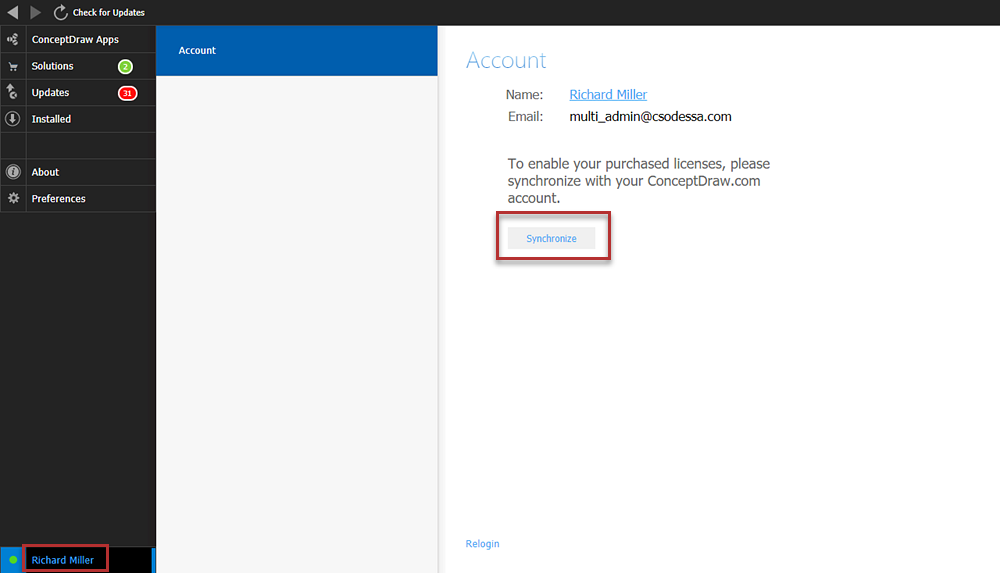Open the Installed section
The height and width of the screenshot is (573, 1000).
coord(51,119)
